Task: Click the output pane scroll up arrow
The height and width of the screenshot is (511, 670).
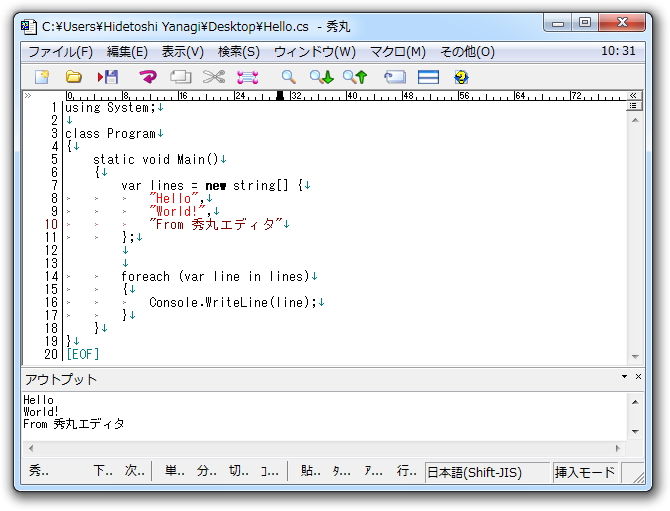Action: pyautogui.click(x=635, y=402)
